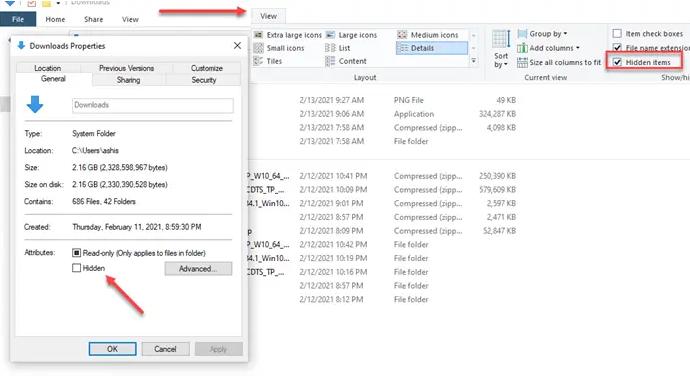Toggle Item check boxes option
The height and width of the screenshot is (378, 690).
tap(617, 33)
